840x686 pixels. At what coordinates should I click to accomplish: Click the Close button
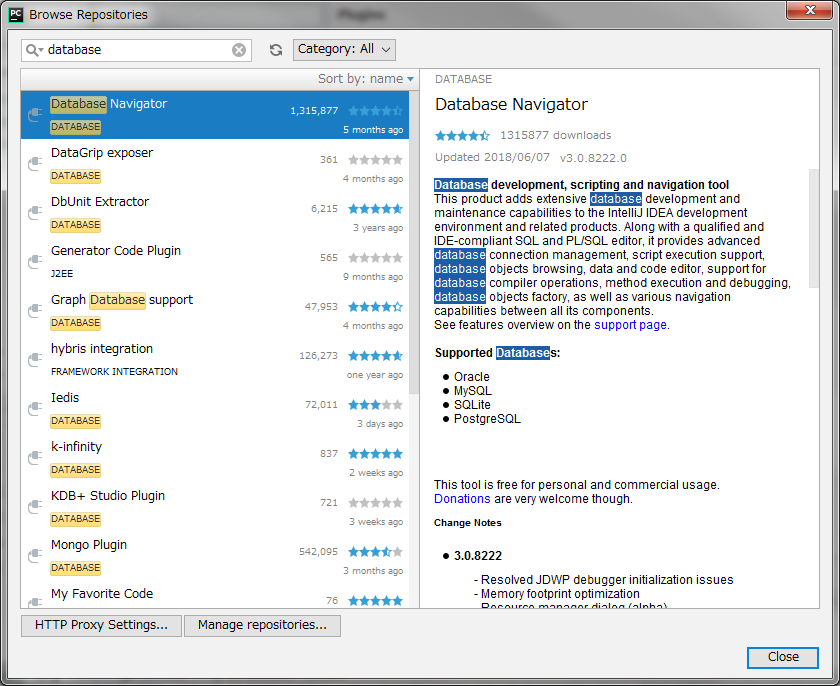783,657
